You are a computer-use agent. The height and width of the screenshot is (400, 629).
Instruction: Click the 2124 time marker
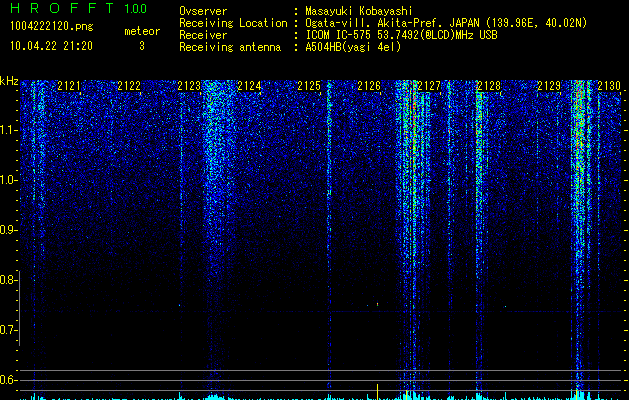(249, 86)
